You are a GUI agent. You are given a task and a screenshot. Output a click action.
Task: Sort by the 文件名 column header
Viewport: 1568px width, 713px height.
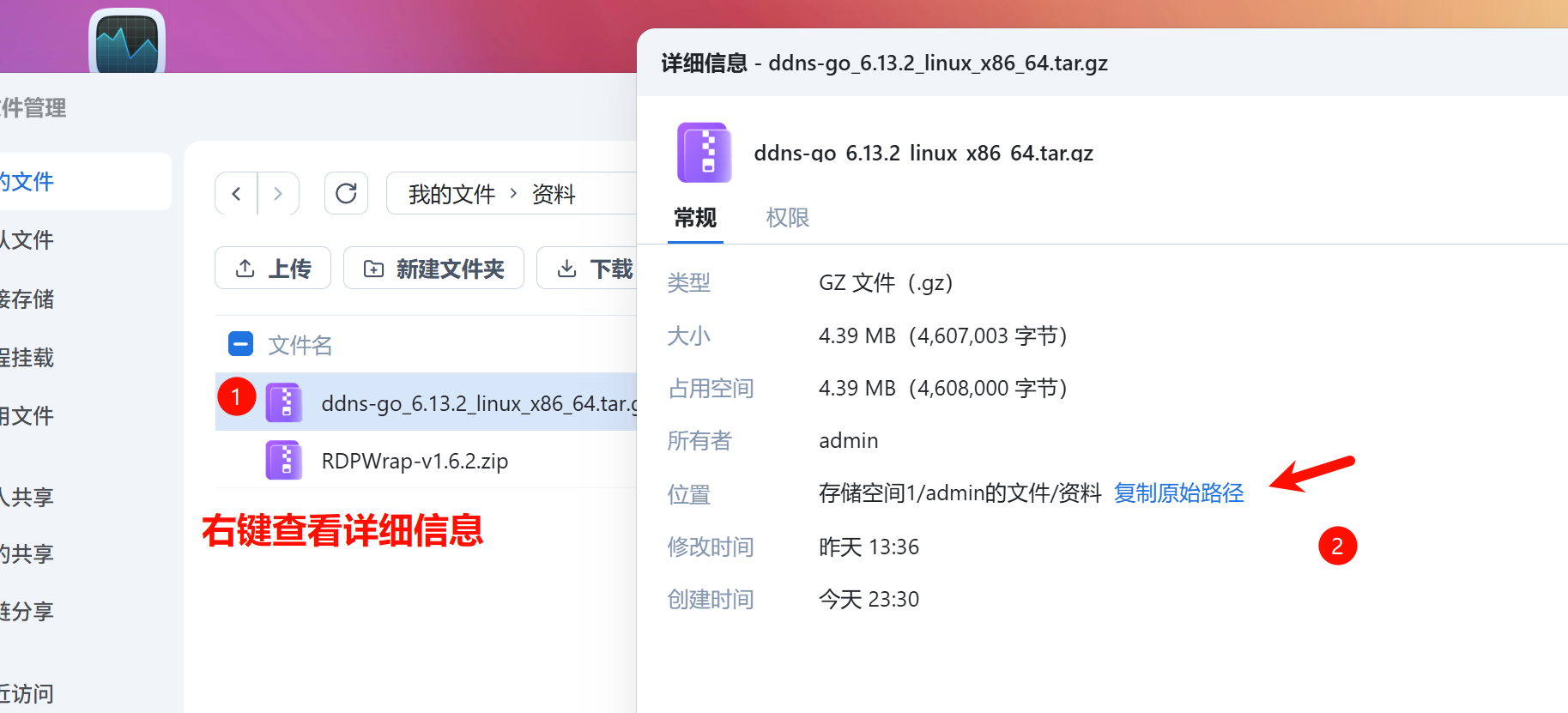click(x=300, y=345)
